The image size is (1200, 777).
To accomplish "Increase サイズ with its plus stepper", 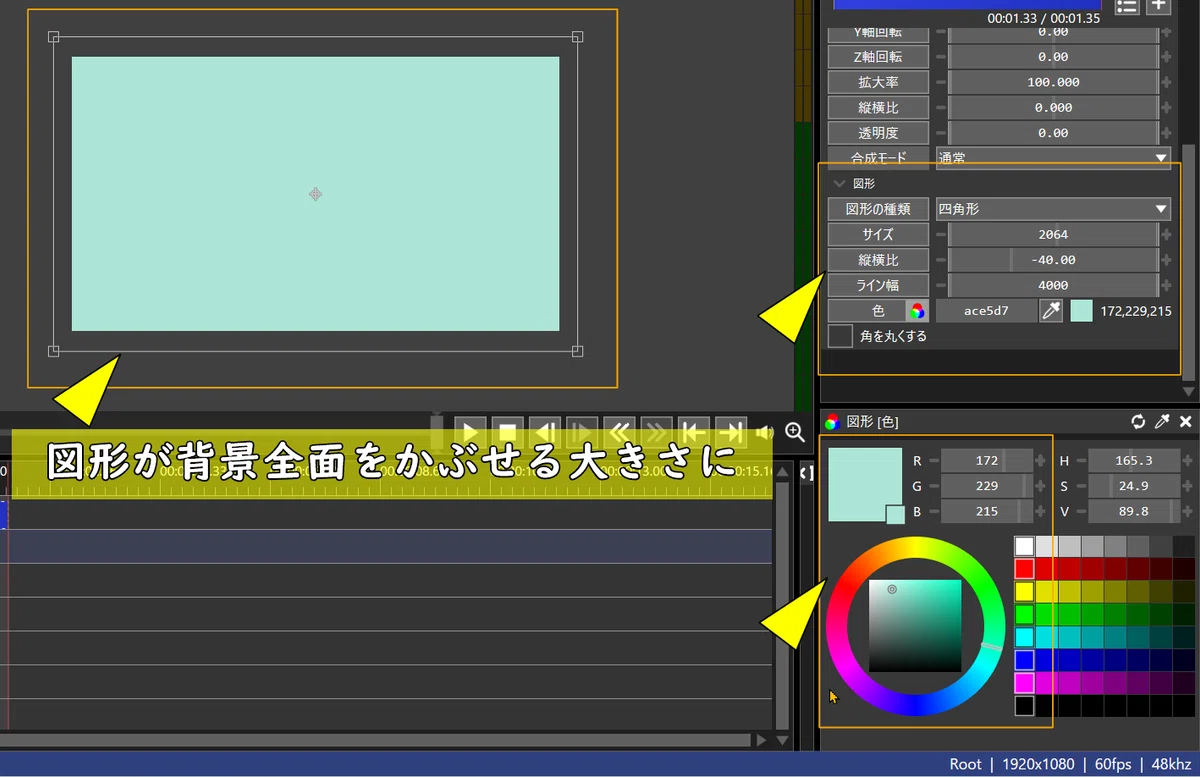I will click(1166, 234).
